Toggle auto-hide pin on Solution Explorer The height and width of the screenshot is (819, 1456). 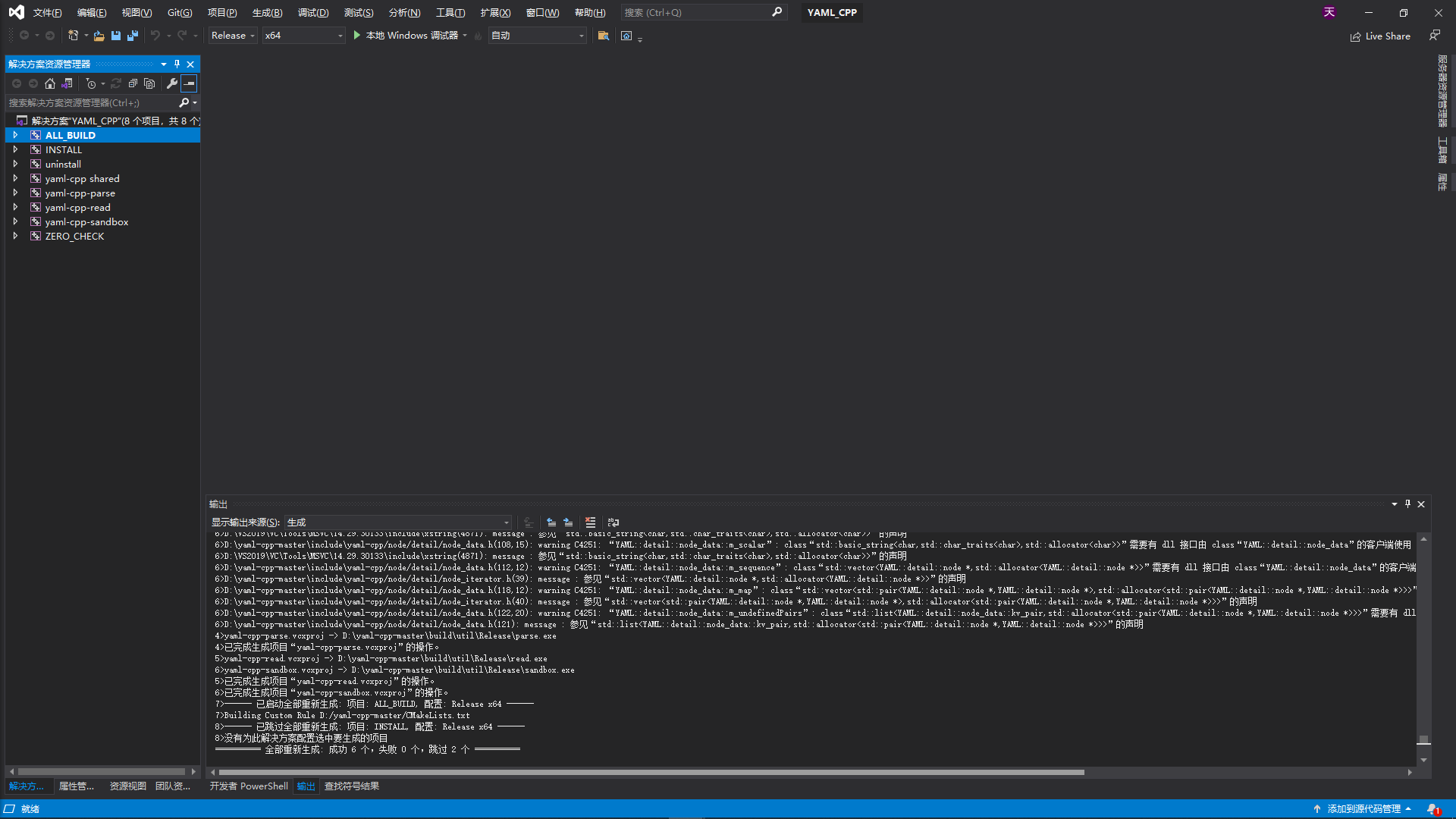pos(177,64)
